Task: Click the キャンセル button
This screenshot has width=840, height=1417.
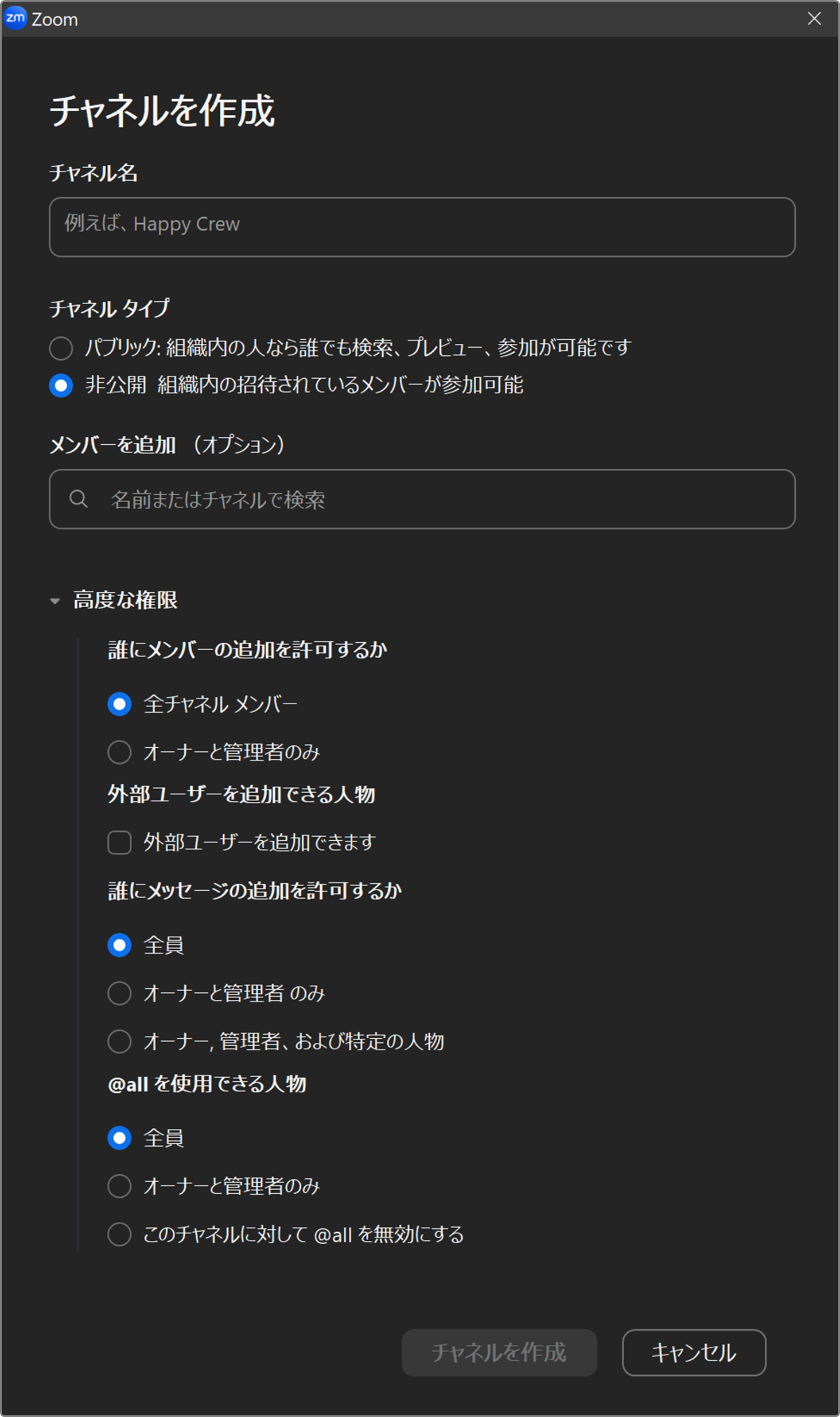Action: pyautogui.click(x=694, y=1353)
